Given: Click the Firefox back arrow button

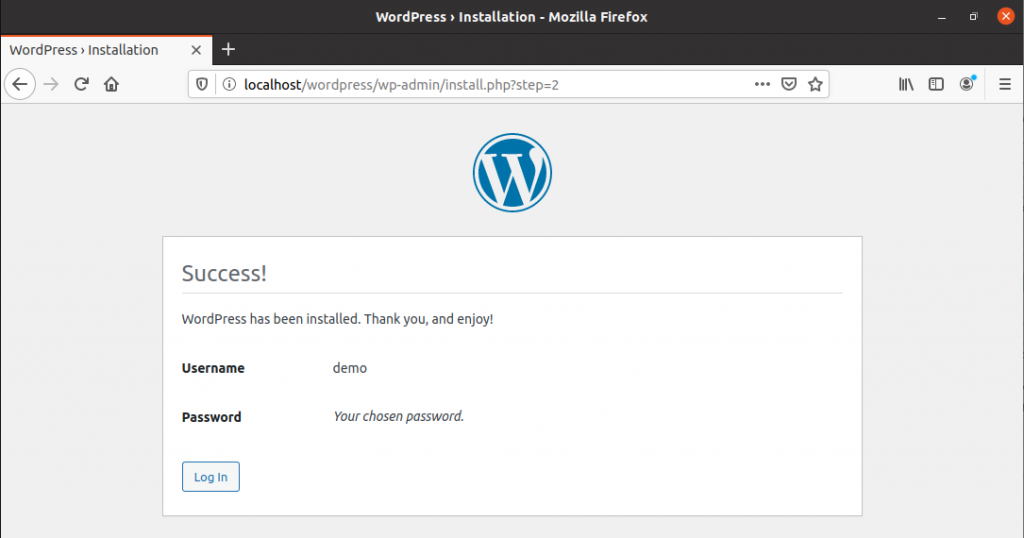Looking at the screenshot, I should tap(20, 85).
